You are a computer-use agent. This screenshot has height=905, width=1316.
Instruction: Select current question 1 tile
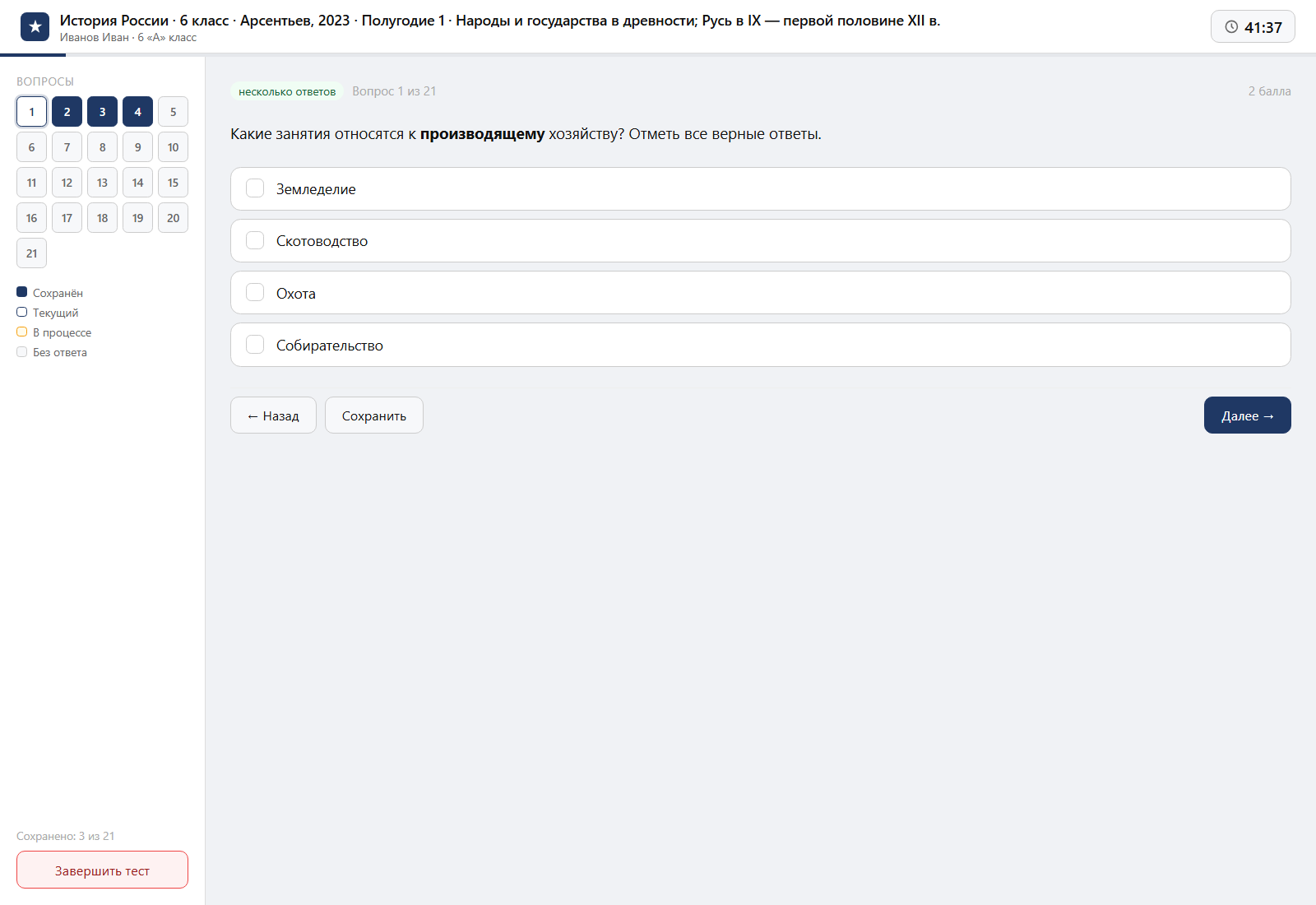tap(31, 112)
